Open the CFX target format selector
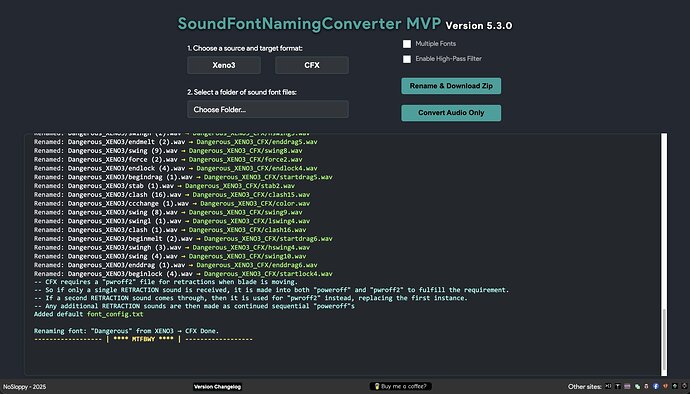Image resolution: width=690 pixels, height=394 pixels. point(312,65)
